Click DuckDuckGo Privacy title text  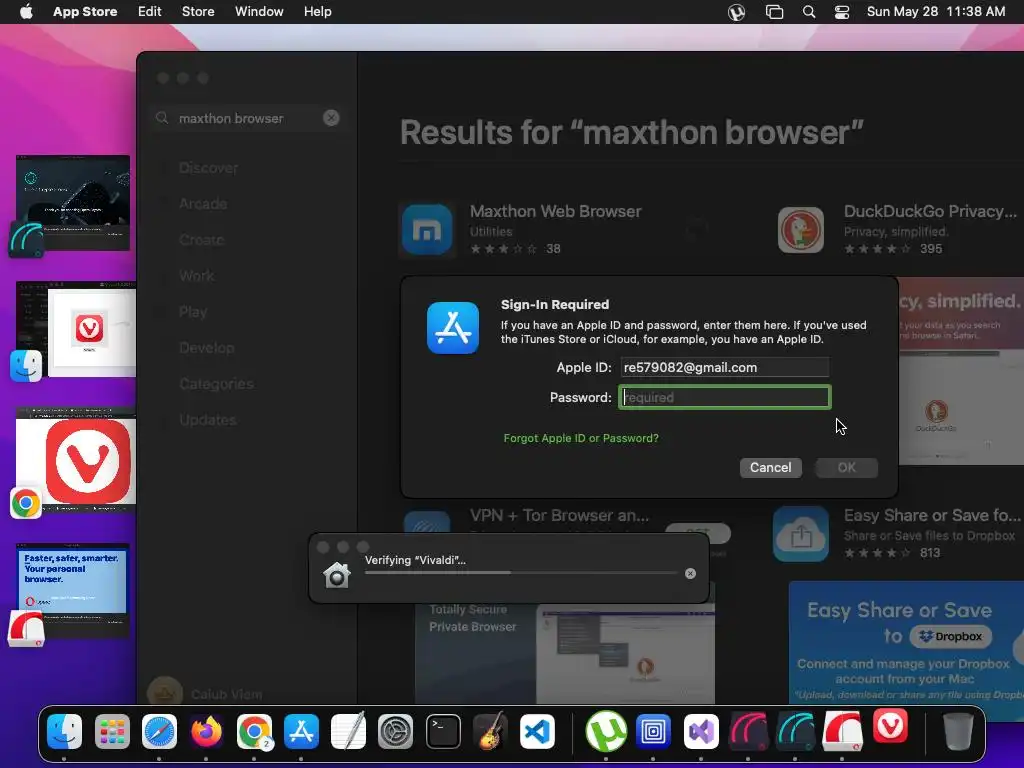[x=930, y=212]
